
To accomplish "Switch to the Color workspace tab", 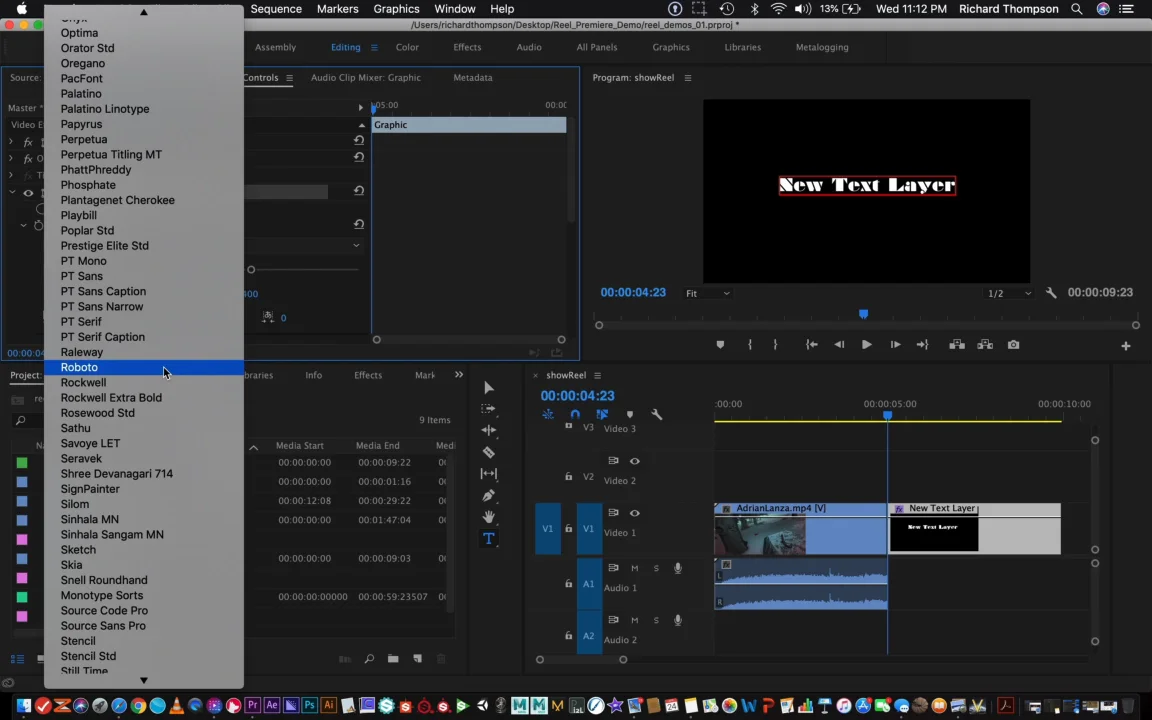I will tap(407, 47).
